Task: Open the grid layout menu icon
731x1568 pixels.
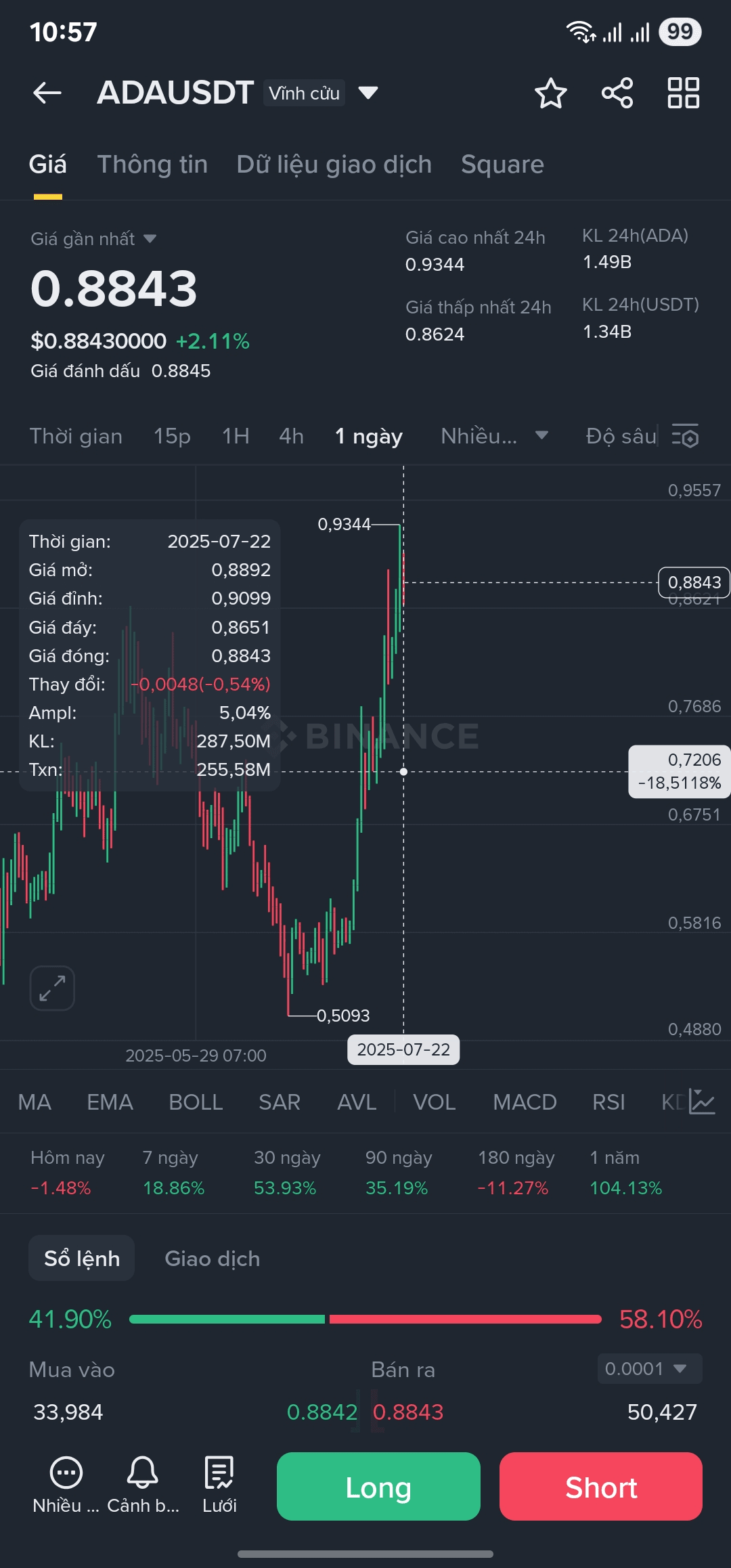Action: tap(684, 93)
